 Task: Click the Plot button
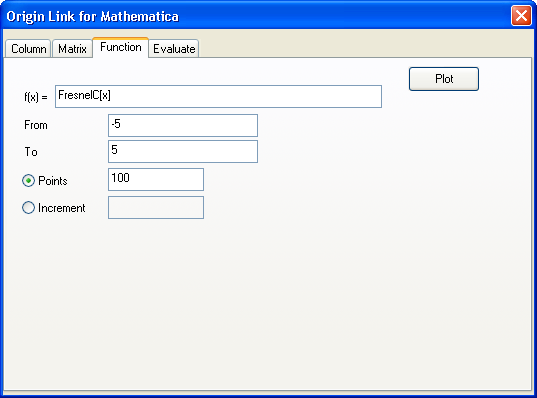[x=444, y=79]
